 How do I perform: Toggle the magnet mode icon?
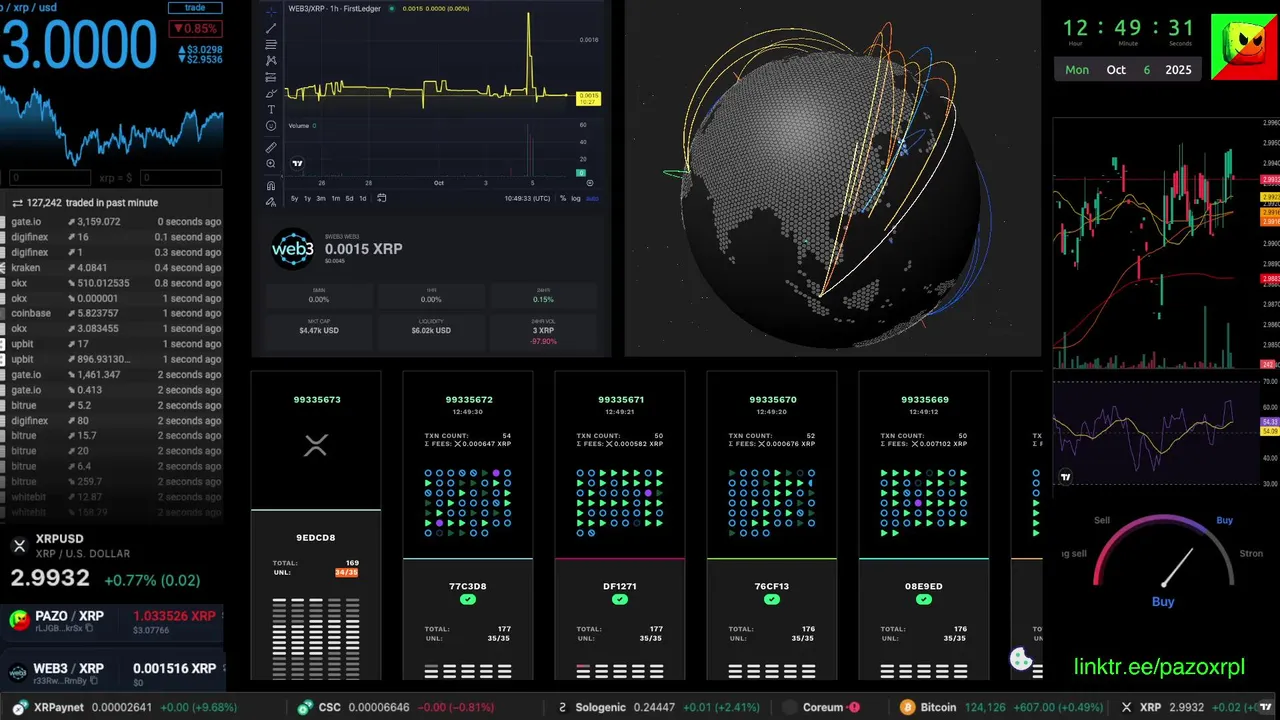pyautogui.click(x=271, y=185)
